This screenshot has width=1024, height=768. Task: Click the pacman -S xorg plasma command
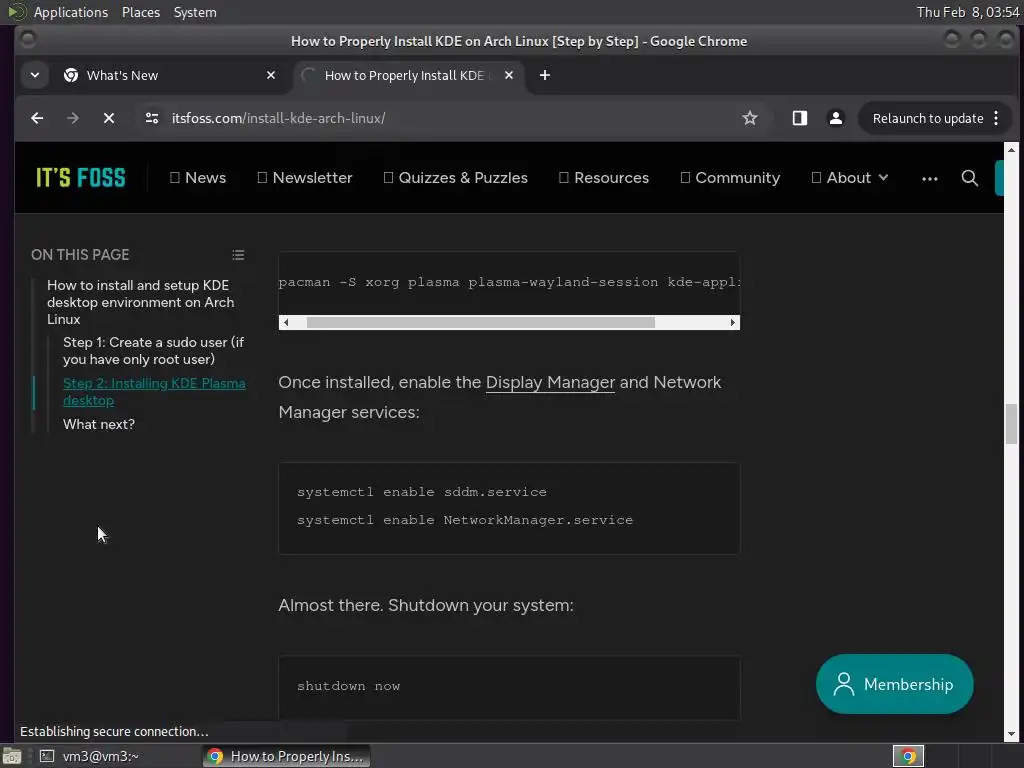509,282
